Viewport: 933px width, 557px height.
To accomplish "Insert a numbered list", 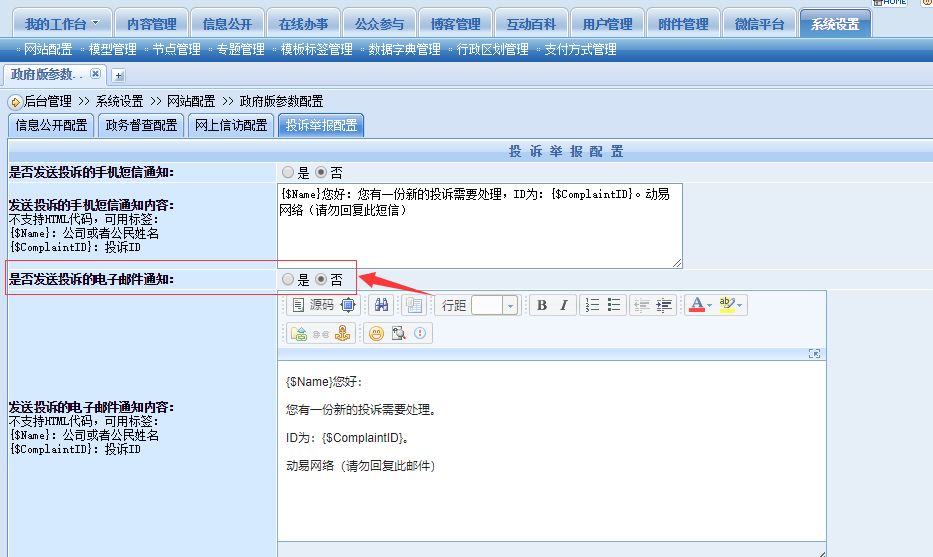I will pos(592,305).
